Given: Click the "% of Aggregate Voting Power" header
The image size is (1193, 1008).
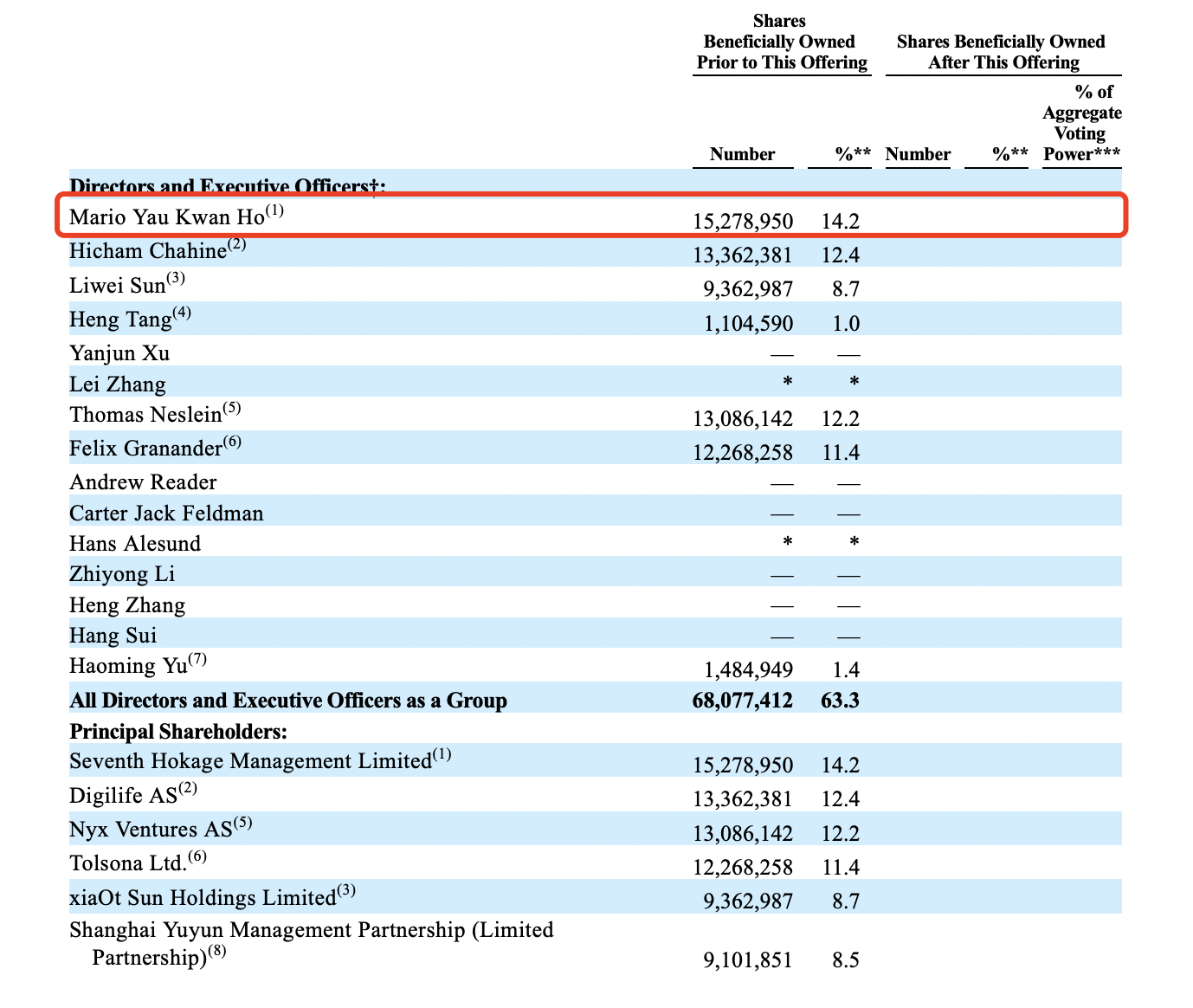Looking at the screenshot, I should click(x=1081, y=123).
